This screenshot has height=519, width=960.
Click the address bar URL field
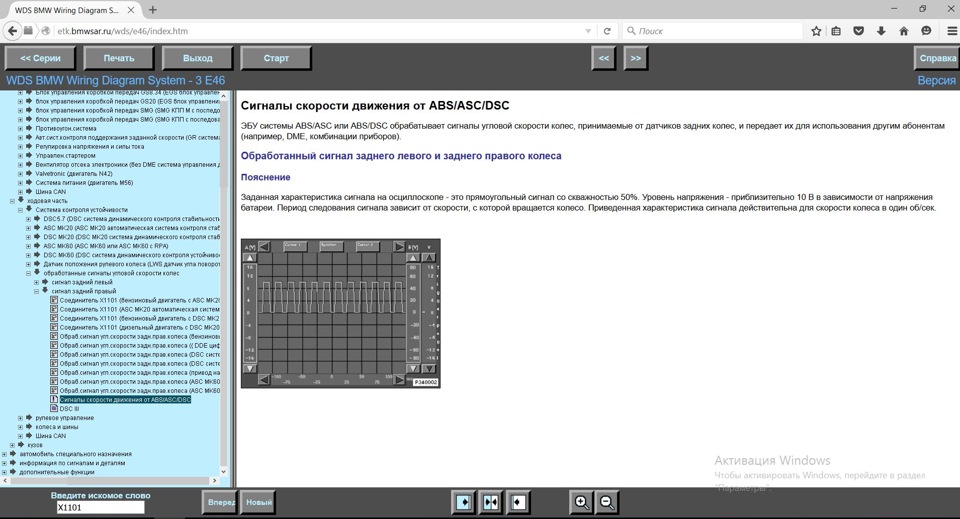click(318, 31)
